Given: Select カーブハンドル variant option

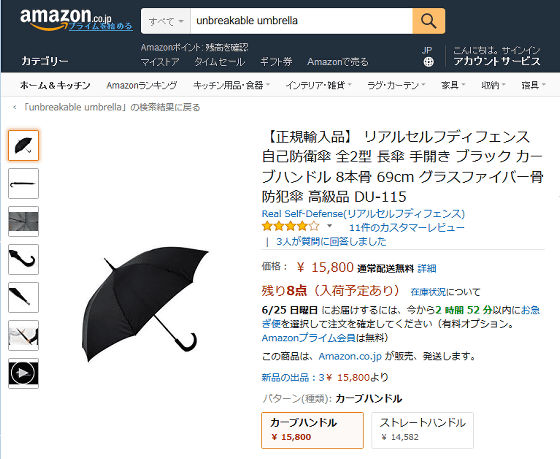Looking at the screenshot, I should tap(312, 430).
